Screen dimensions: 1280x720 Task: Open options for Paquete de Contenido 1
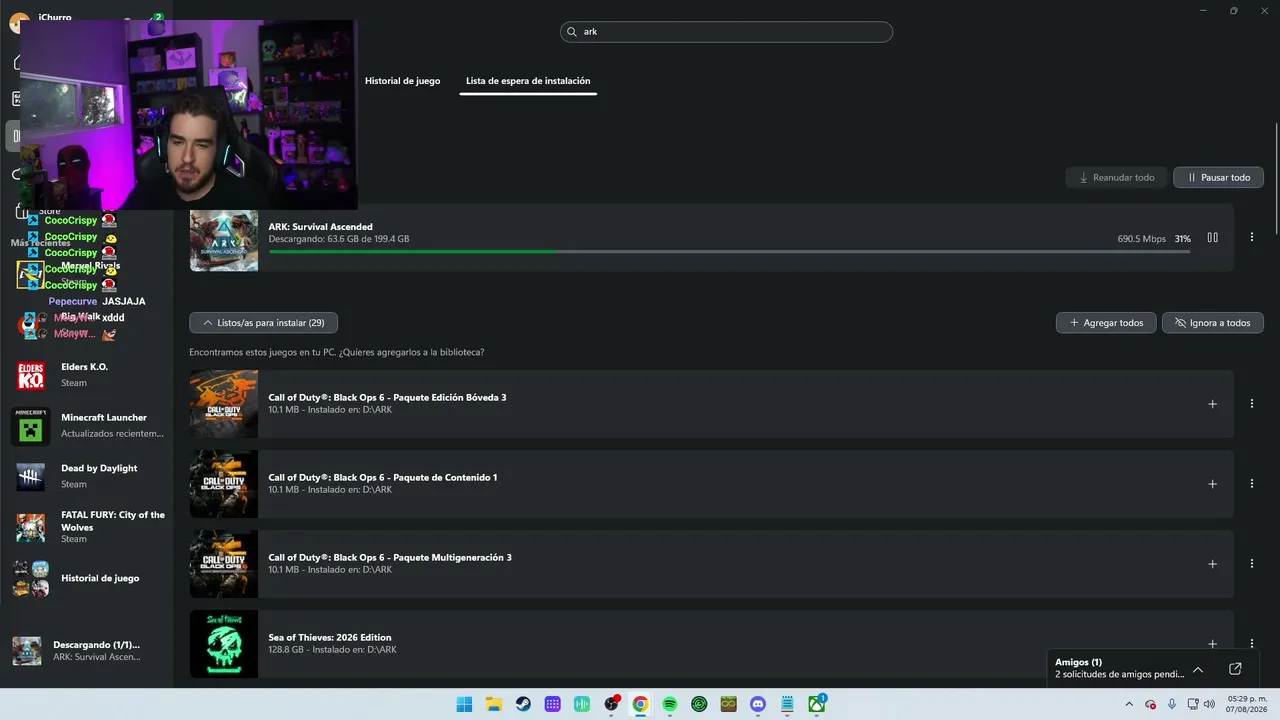click(1252, 484)
